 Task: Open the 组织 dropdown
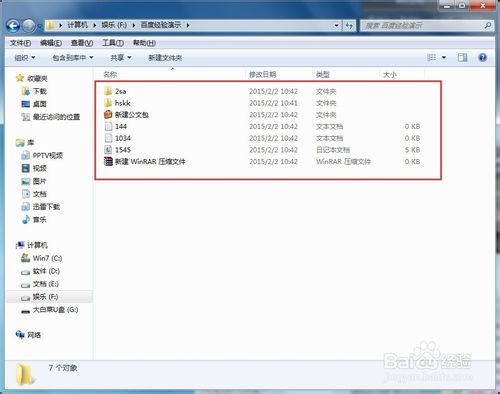click(25, 58)
